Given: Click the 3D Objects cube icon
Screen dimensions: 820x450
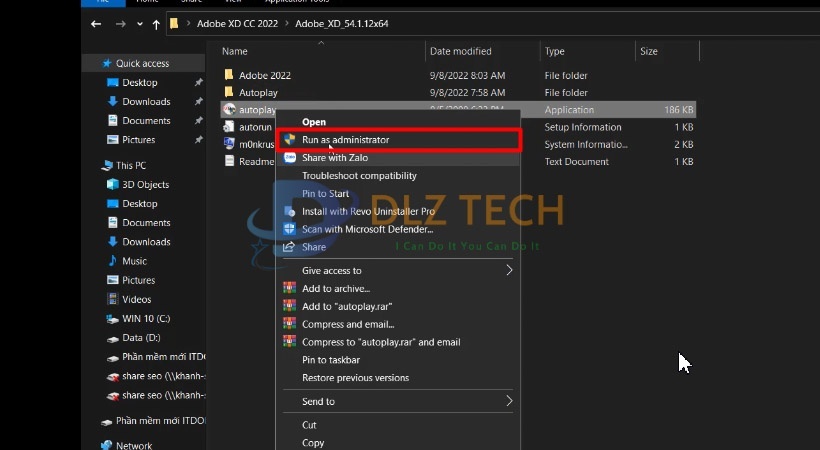Looking at the screenshot, I should pyautogui.click(x=112, y=184).
